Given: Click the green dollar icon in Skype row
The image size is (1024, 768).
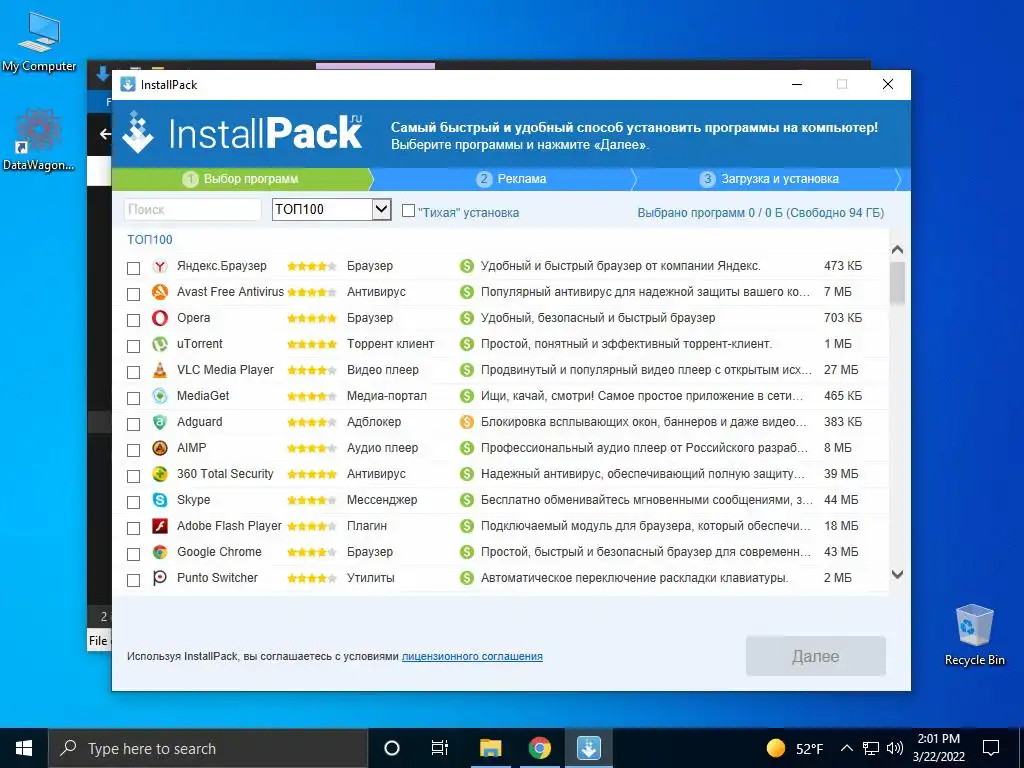Looking at the screenshot, I should point(466,500).
